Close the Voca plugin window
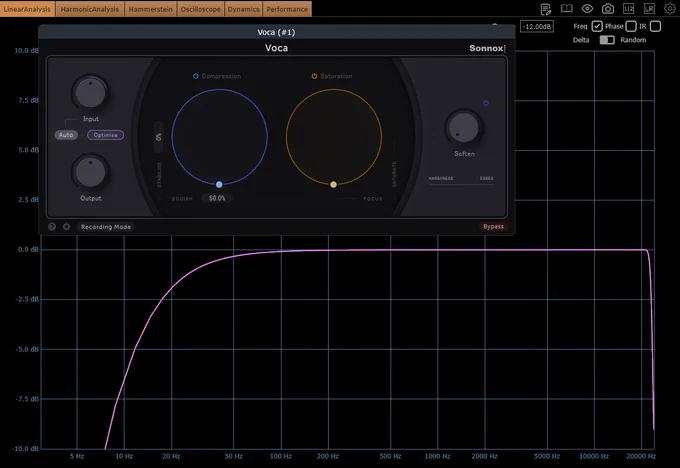680x468 pixels. (x=506, y=32)
